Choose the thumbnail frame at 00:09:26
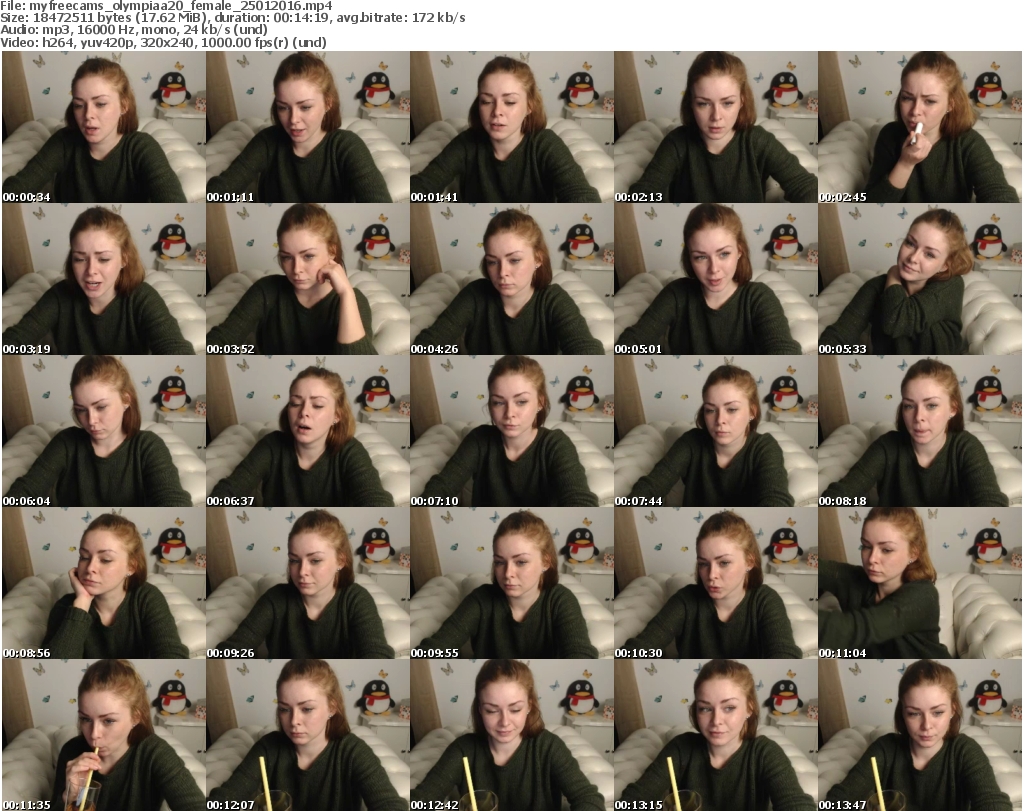The image size is (1024, 811). click(308, 583)
